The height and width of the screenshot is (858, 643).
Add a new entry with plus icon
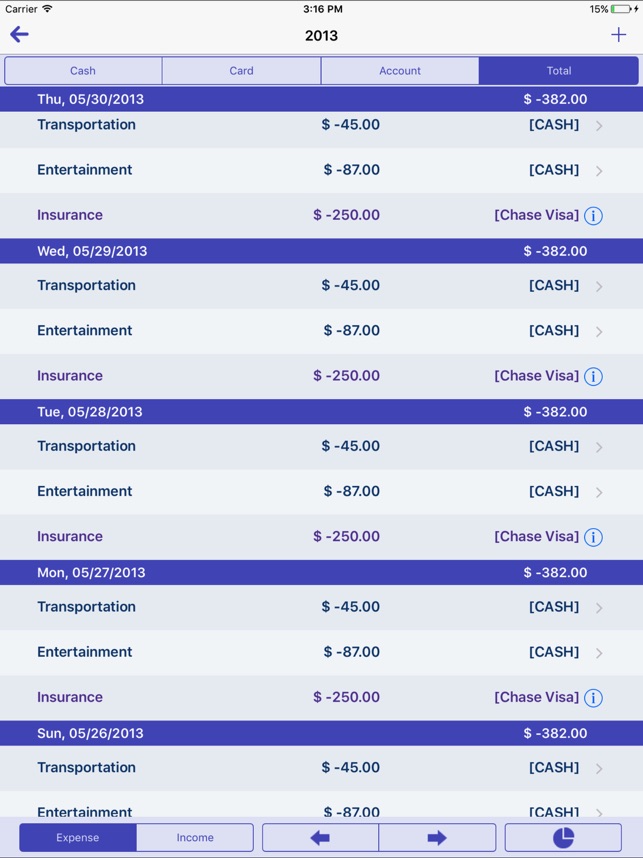point(618,35)
